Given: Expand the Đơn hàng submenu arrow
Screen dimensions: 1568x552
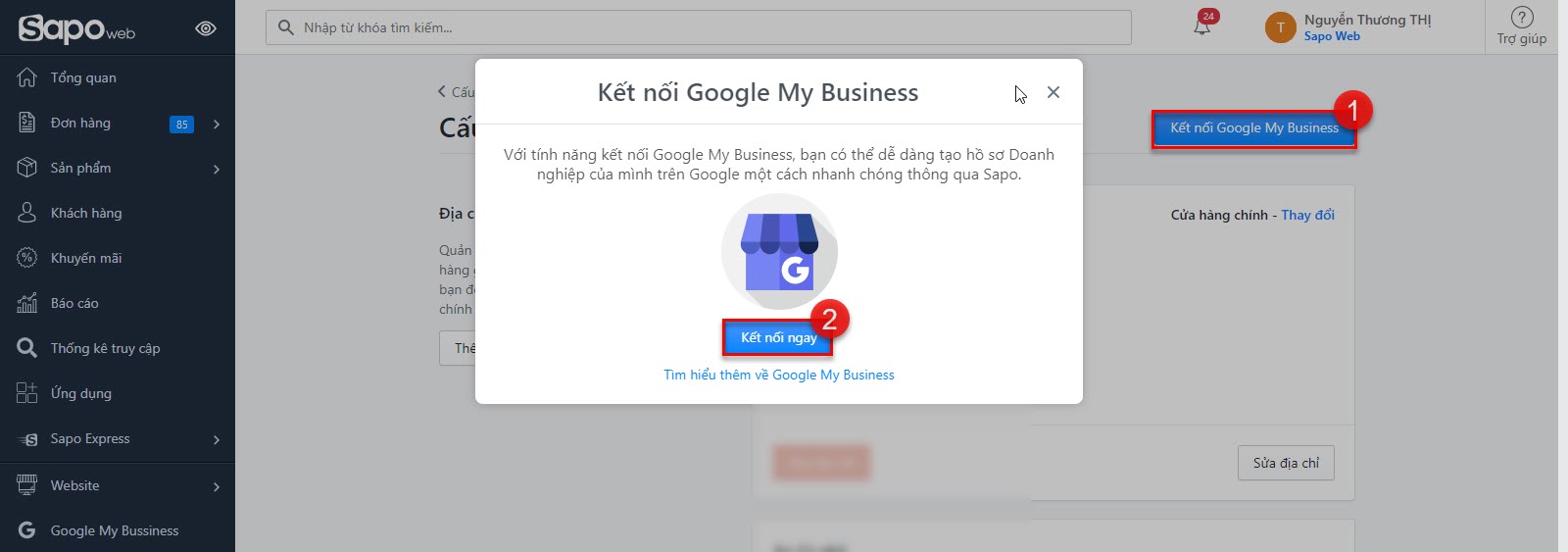Looking at the screenshot, I should [217, 124].
